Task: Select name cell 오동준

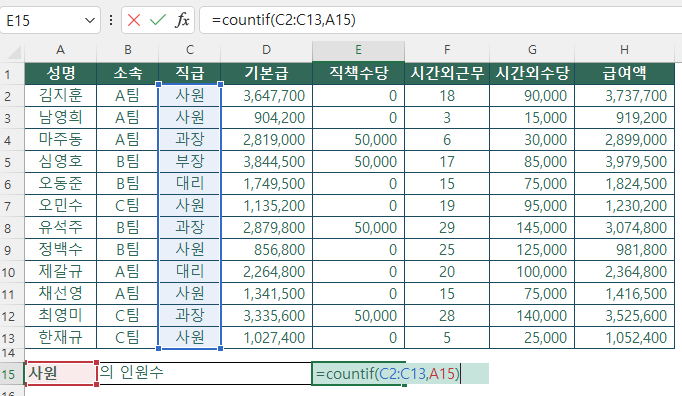Action: (60, 184)
